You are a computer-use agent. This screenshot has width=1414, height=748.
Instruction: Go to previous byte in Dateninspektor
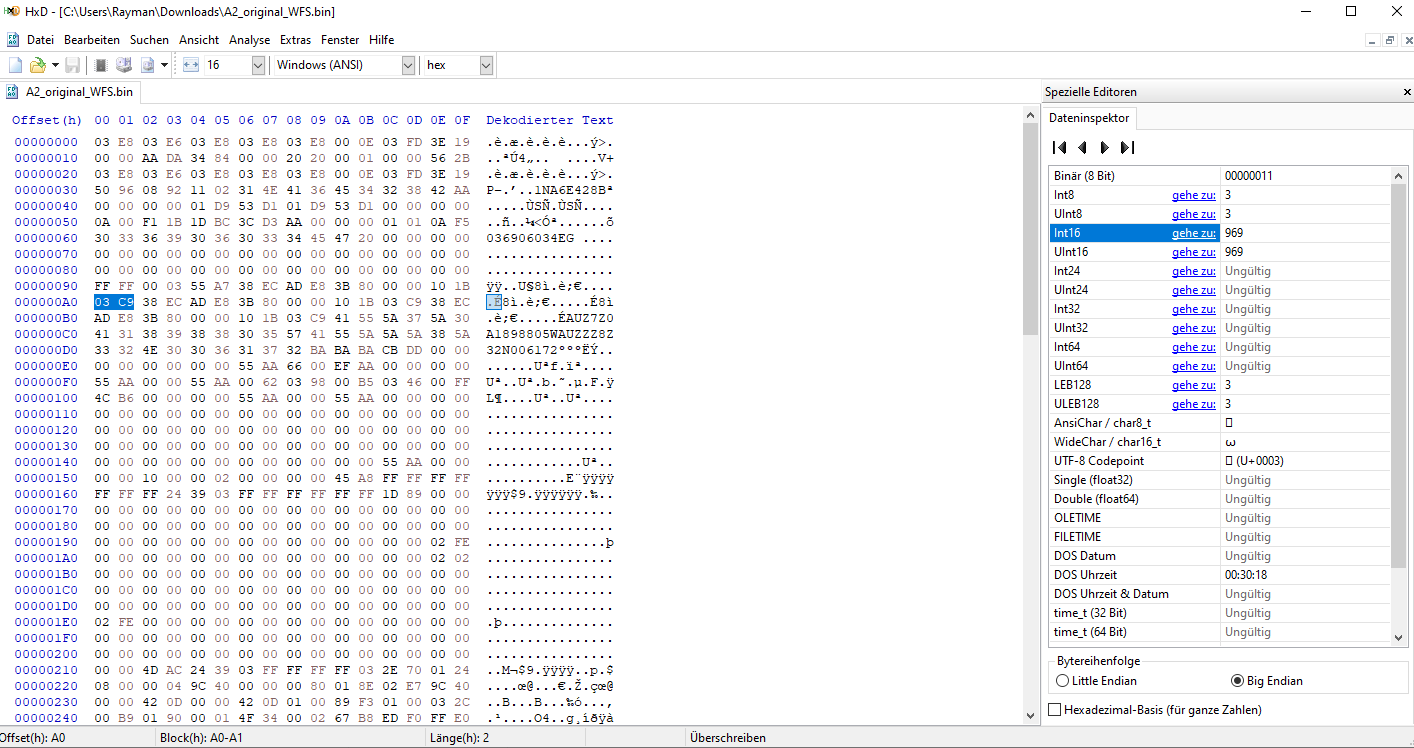coord(1082,147)
